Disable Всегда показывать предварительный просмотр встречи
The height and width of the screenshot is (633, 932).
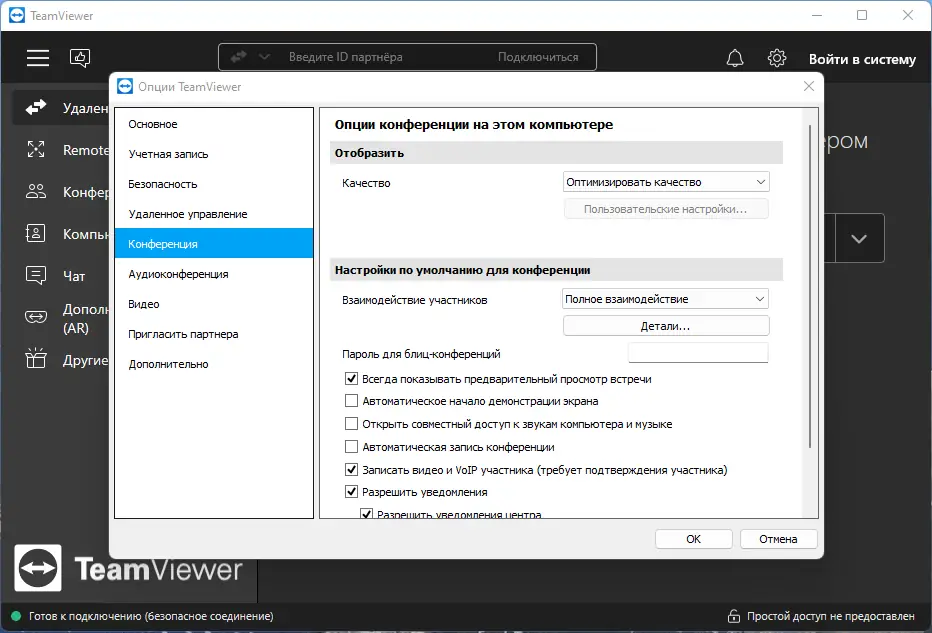click(352, 378)
